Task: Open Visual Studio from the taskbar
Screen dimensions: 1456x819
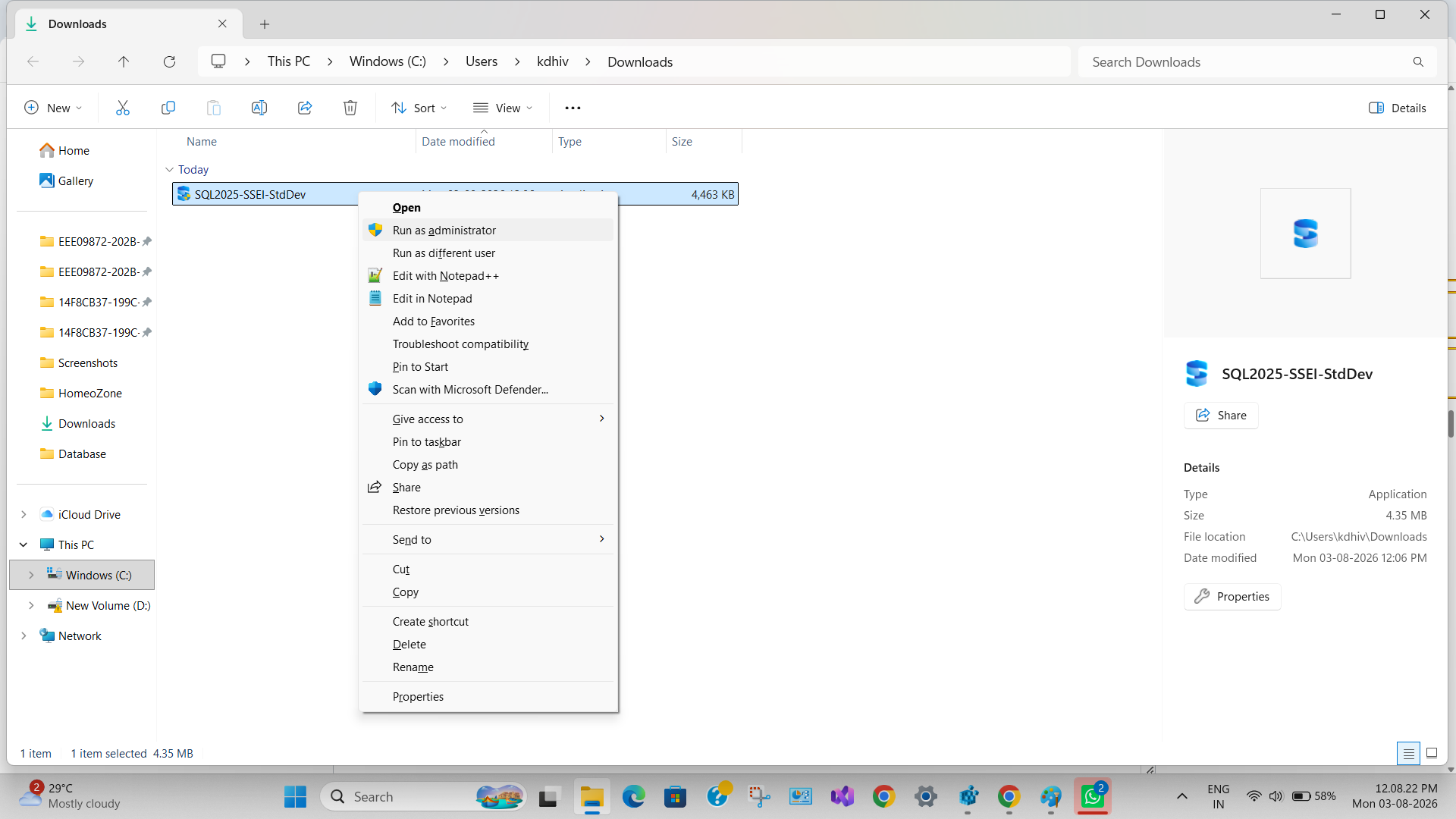Action: (842, 796)
